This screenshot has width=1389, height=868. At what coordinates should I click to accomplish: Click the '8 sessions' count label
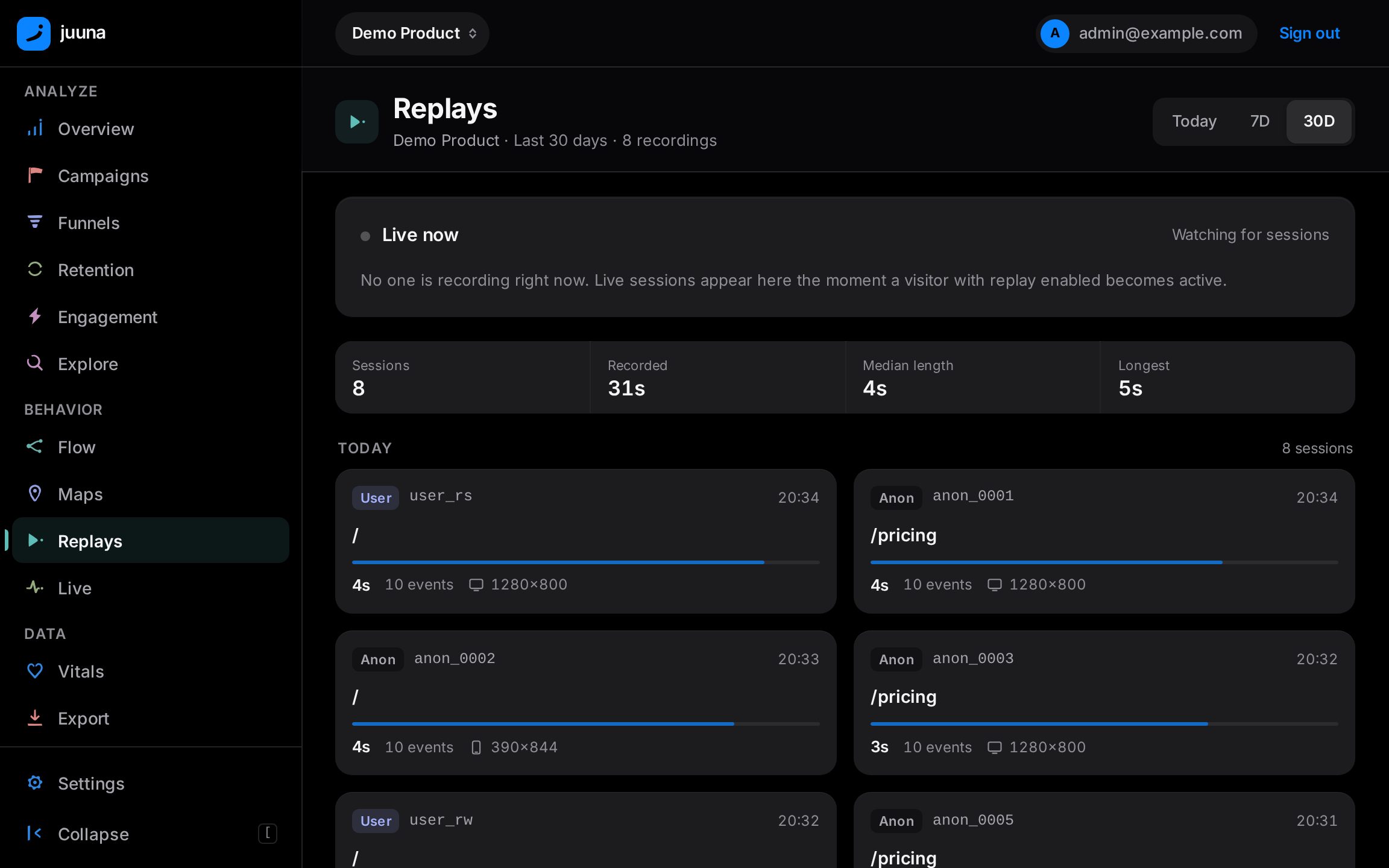point(1317,448)
